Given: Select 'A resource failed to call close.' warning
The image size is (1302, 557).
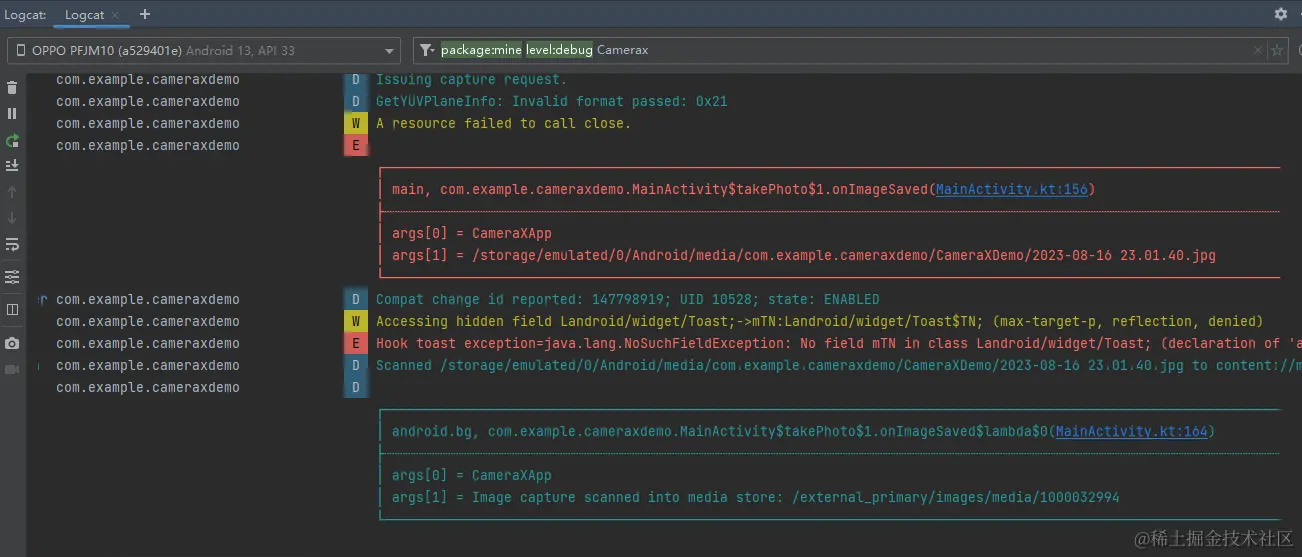Looking at the screenshot, I should click(x=503, y=123).
